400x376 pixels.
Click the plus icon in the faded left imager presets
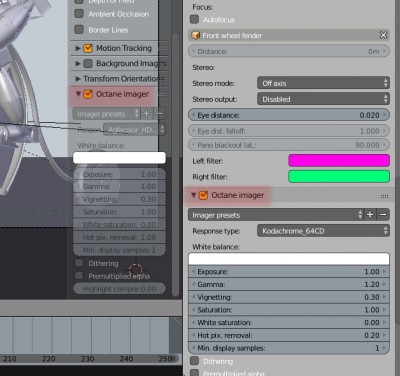146,114
